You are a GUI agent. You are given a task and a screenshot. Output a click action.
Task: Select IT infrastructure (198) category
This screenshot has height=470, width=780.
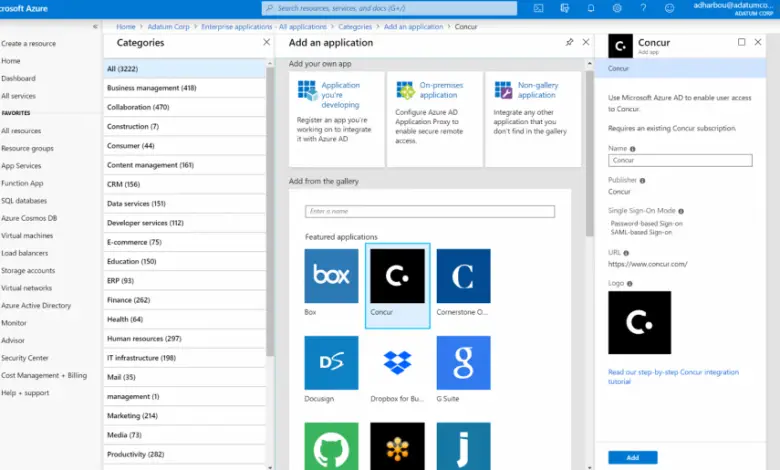pos(185,358)
